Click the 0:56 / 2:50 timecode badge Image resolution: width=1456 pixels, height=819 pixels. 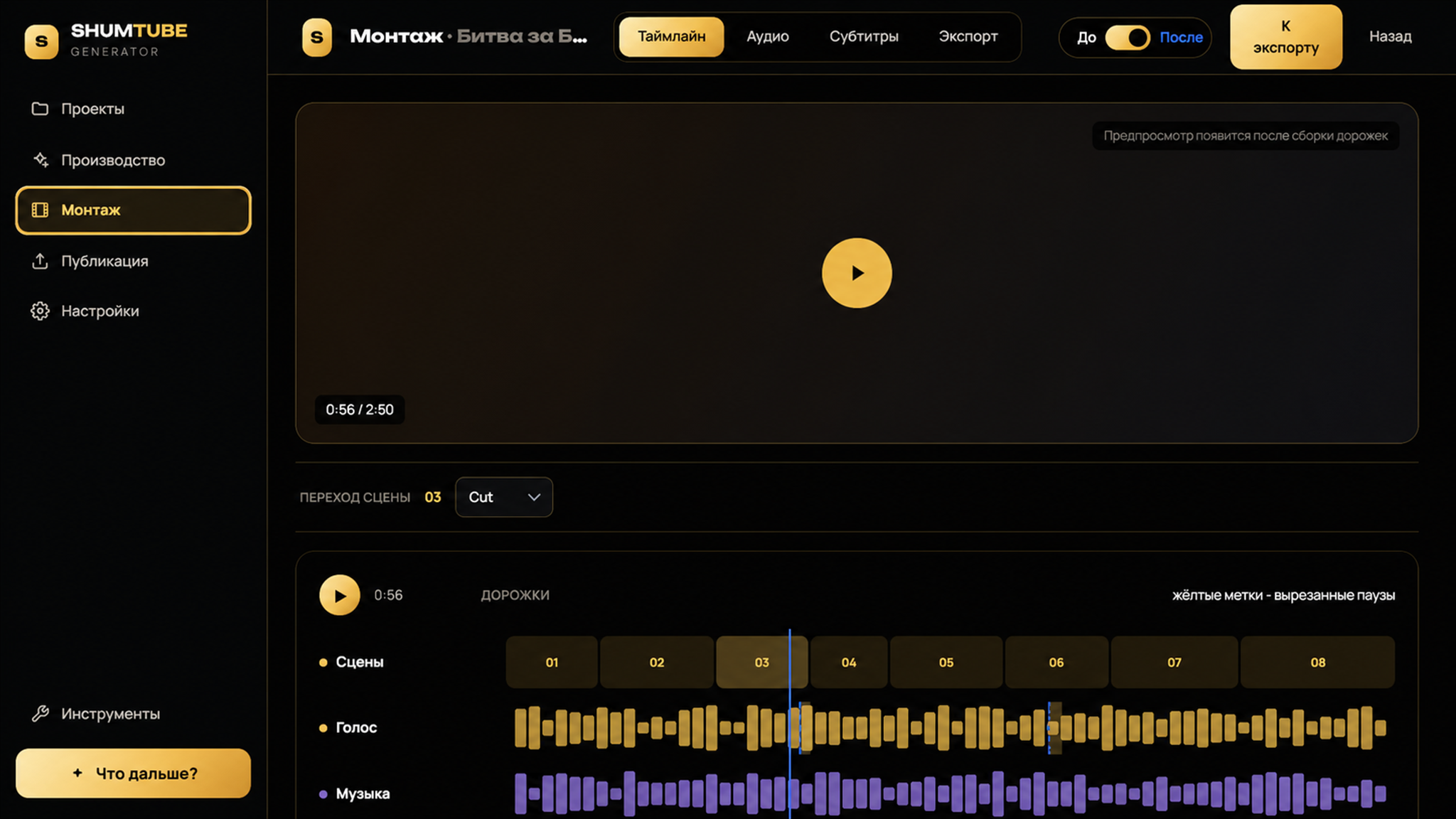[x=360, y=409]
